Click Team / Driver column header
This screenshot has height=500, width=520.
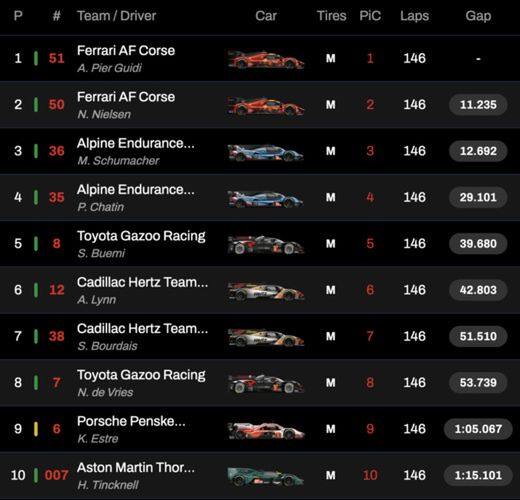tap(117, 16)
